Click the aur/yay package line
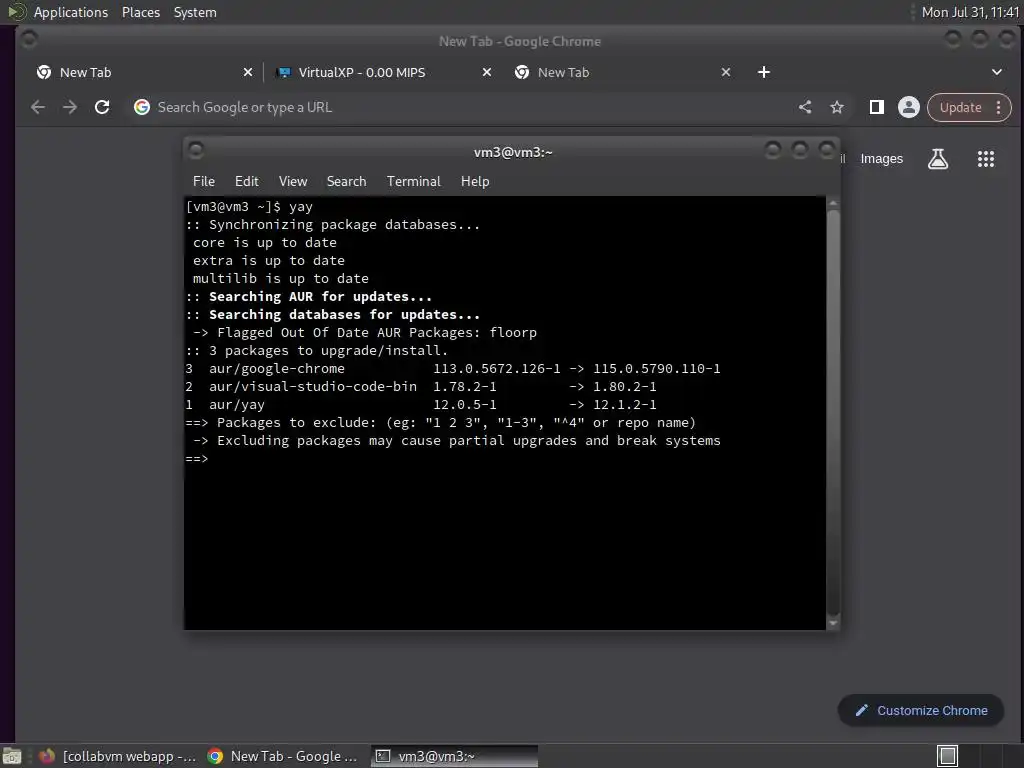The height and width of the screenshot is (768, 1024). coord(421,405)
